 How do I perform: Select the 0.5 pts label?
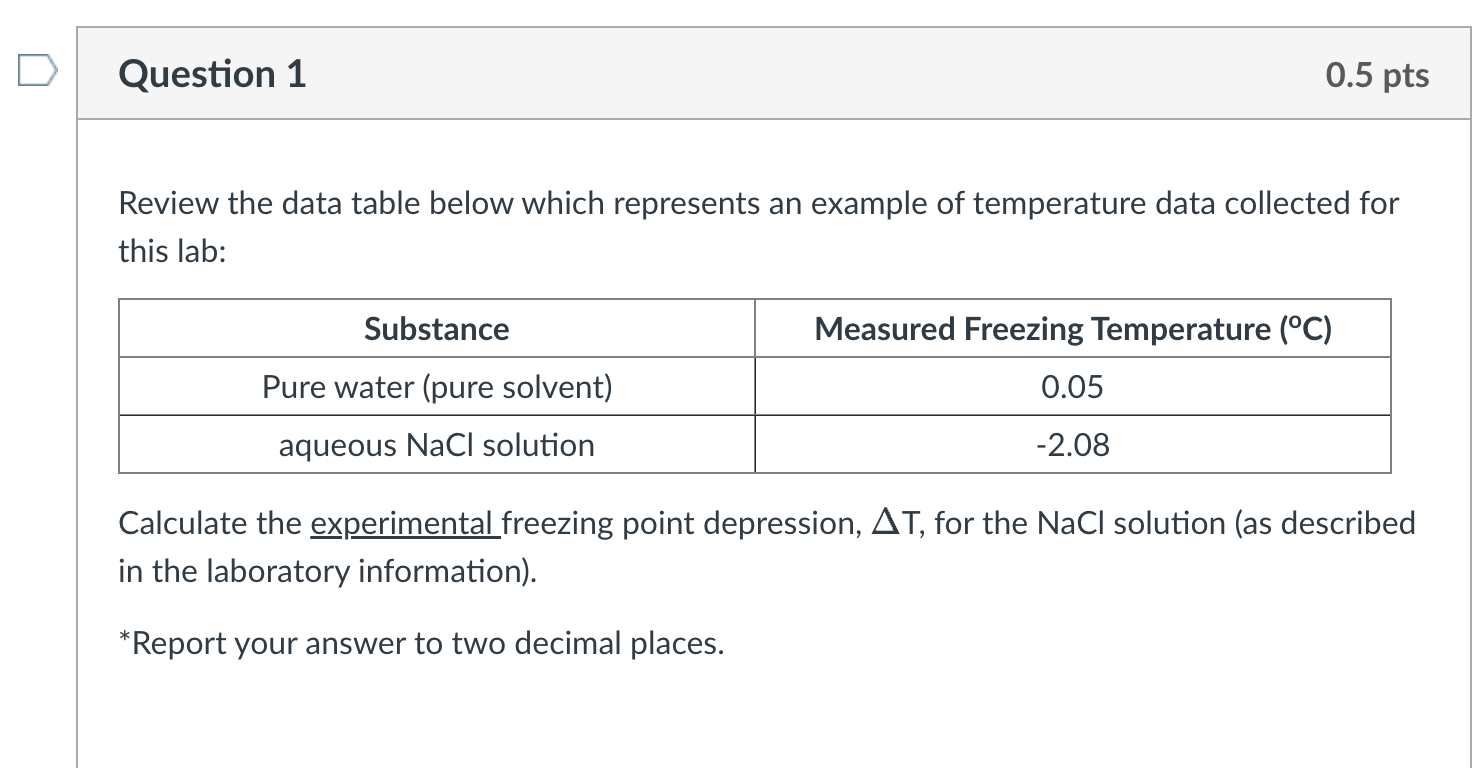pos(1377,74)
